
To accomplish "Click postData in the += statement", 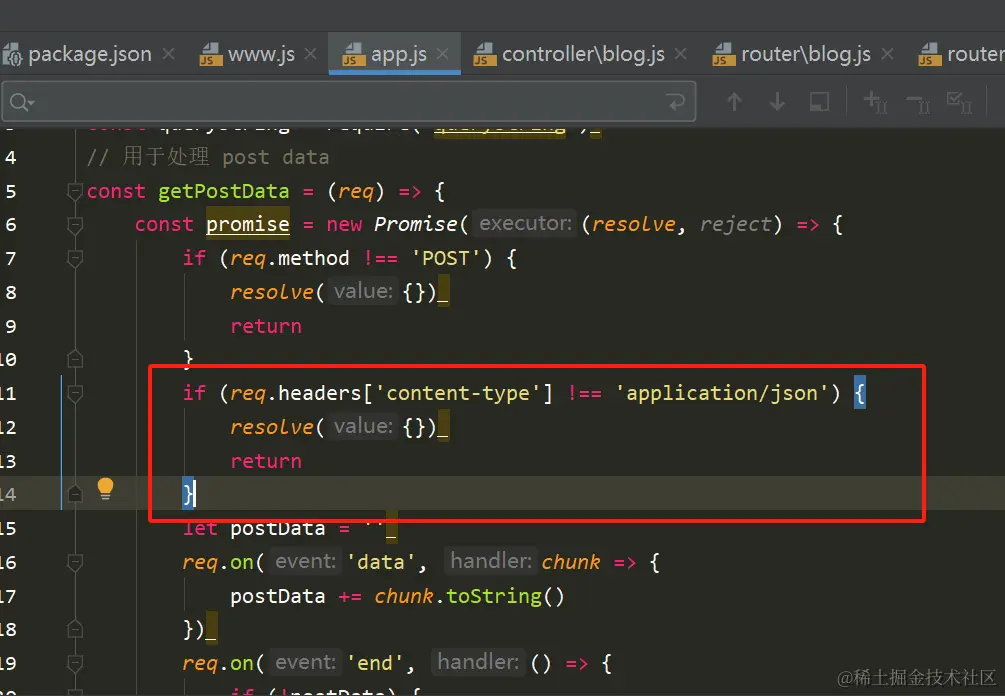I will 278,596.
